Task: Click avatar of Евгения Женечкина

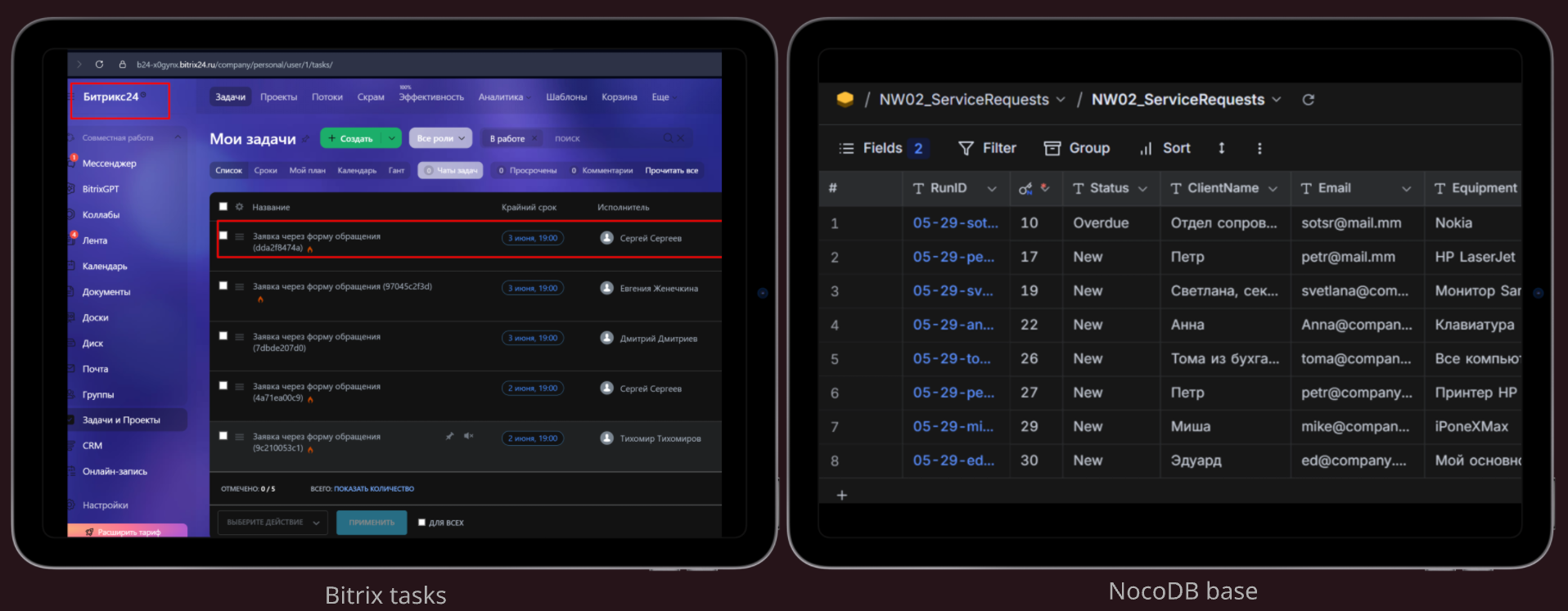Action: coord(606,288)
